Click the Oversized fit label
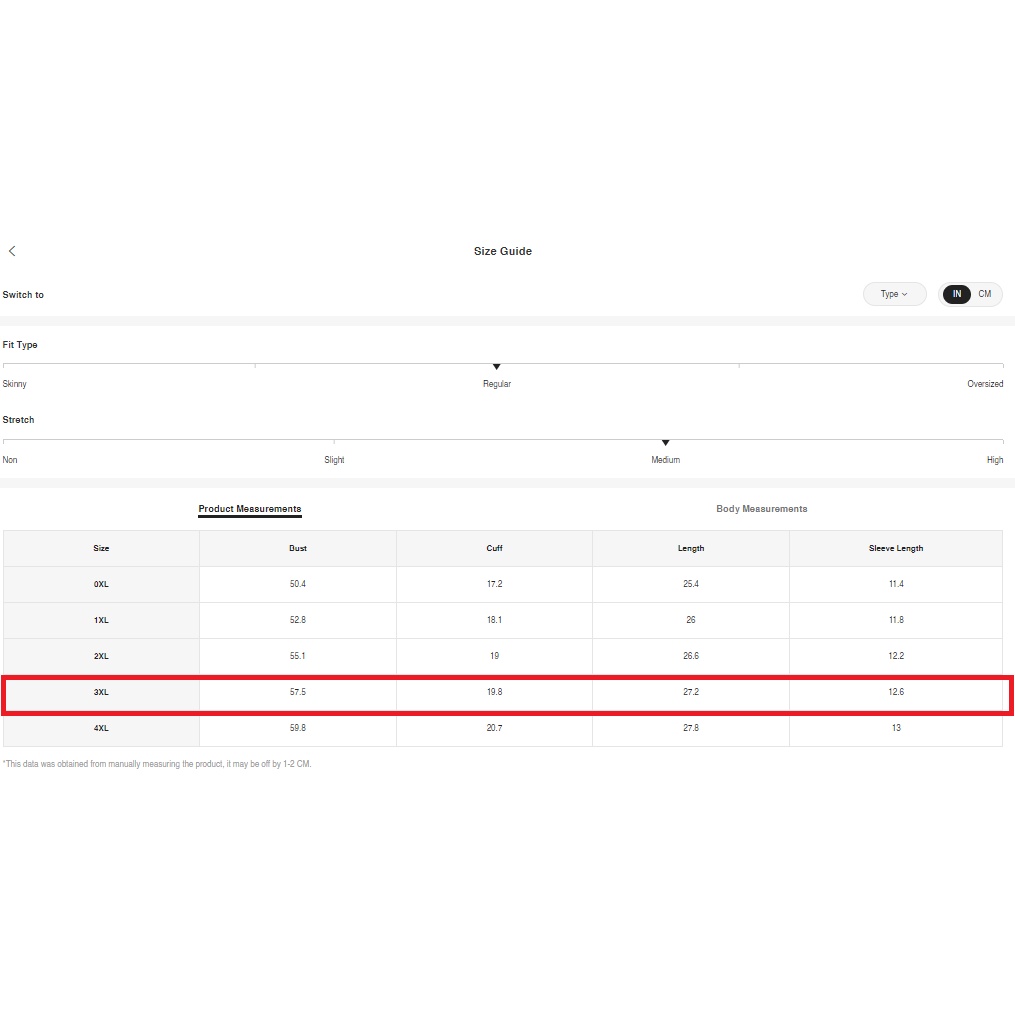The height and width of the screenshot is (1015, 1015). (985, 384)
